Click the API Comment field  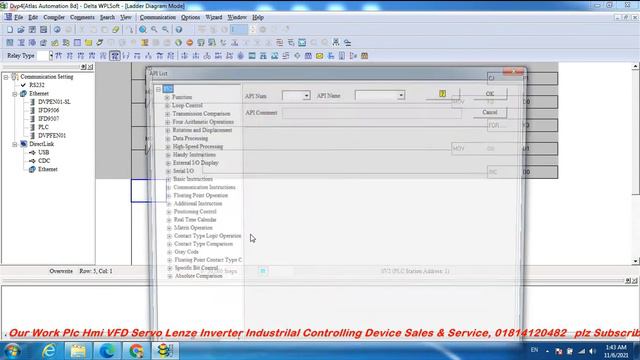pos(371,113)
